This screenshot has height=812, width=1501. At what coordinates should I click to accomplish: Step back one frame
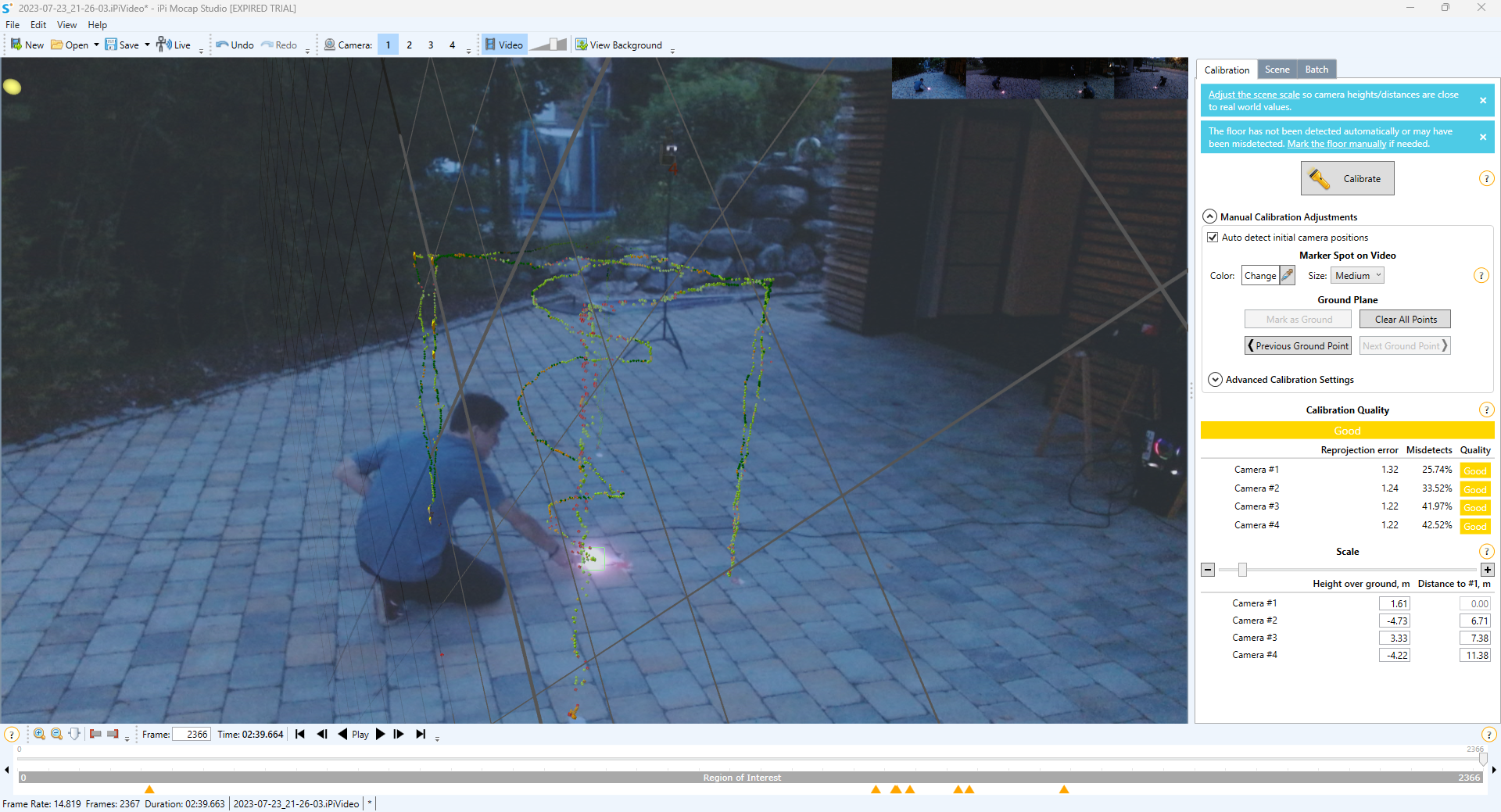tap(322, 734)
